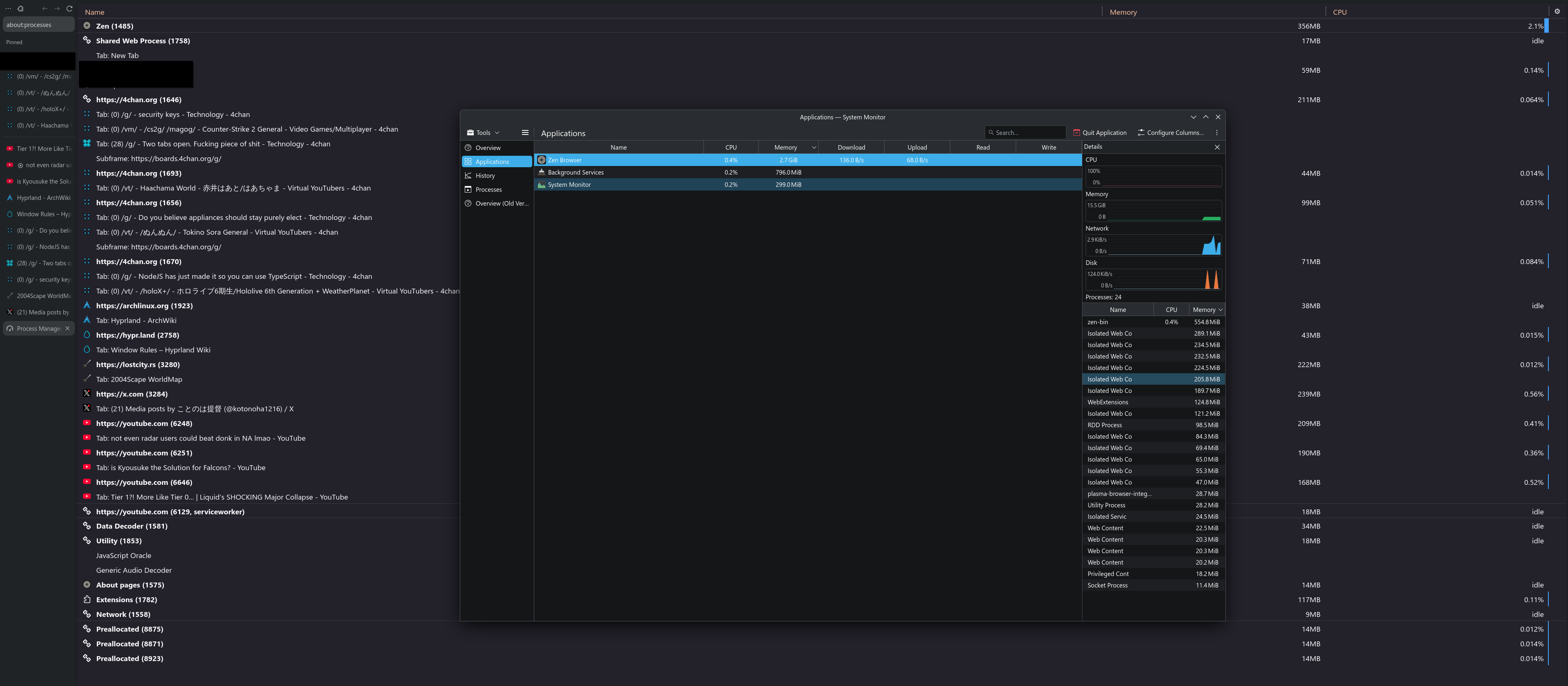
Task: Go forward with the browser forward arrow
Action: coord(57,9)
